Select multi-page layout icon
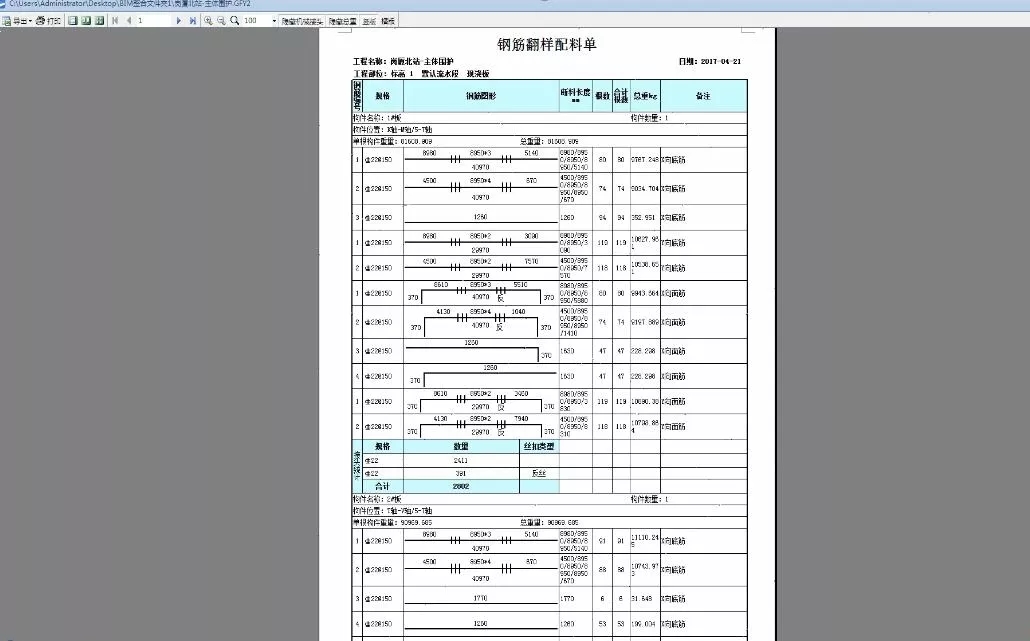1030x641 pixels. tap(99, 21)
